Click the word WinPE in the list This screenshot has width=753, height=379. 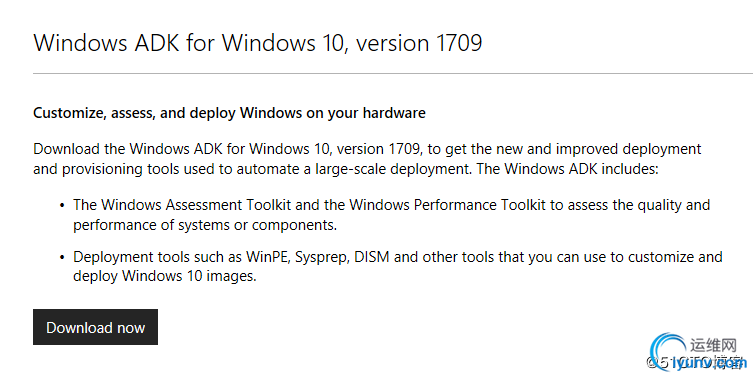click(x=267, y=257)
